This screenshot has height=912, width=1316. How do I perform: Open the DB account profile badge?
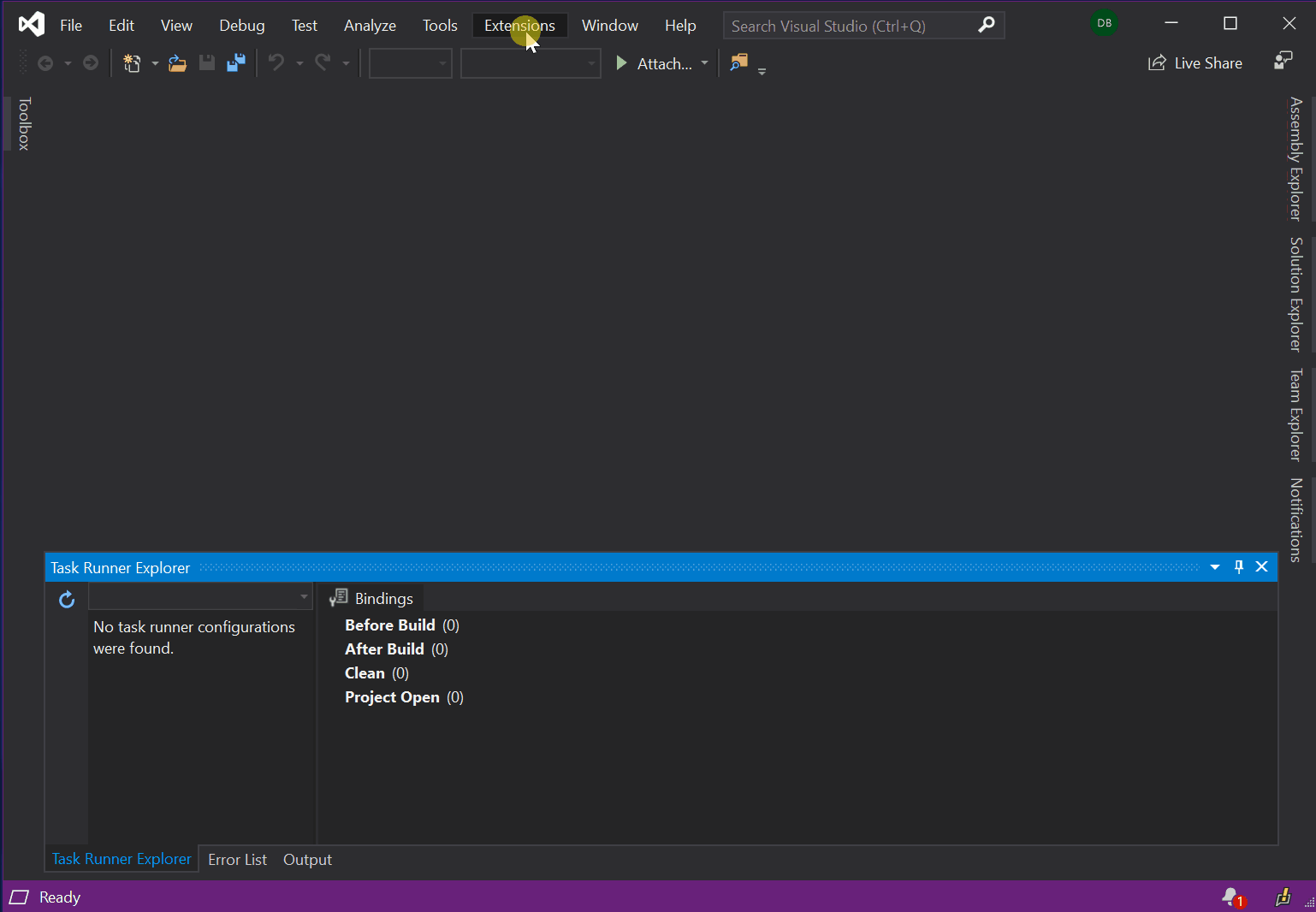1105,23
